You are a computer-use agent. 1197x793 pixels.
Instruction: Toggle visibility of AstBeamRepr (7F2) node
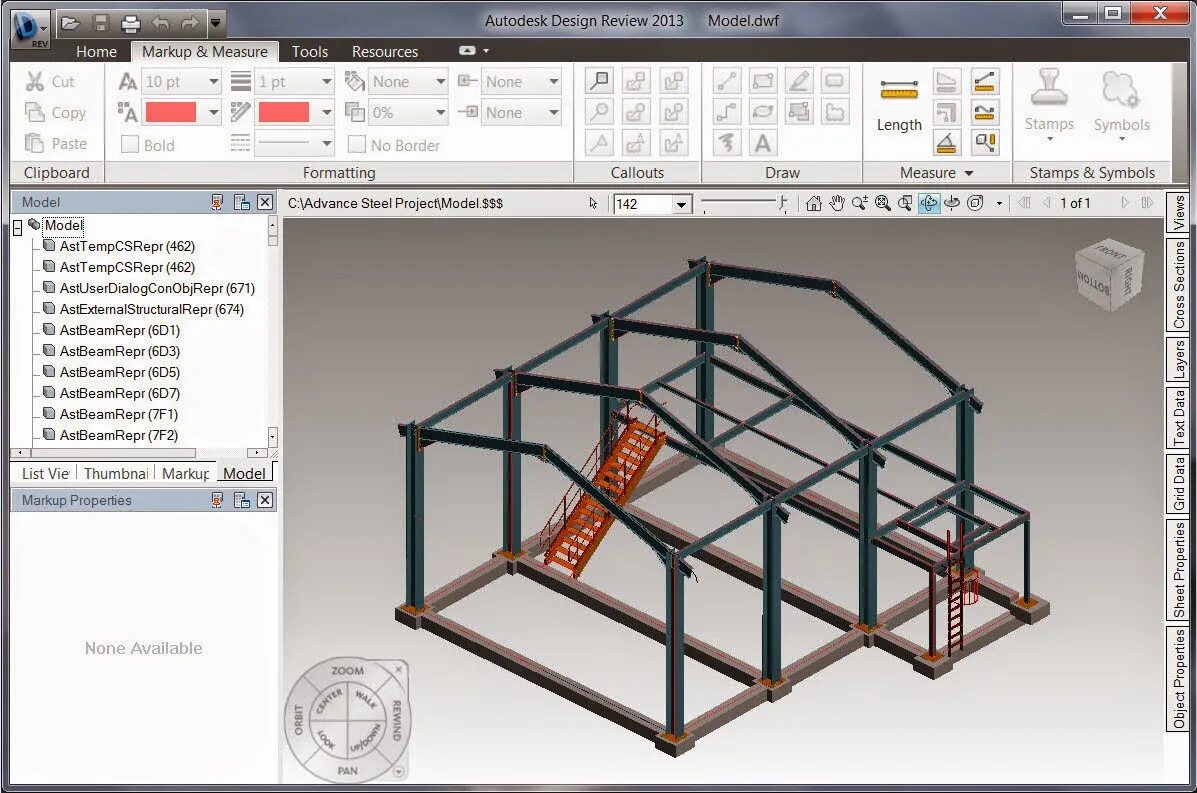(x=49, y=434)
